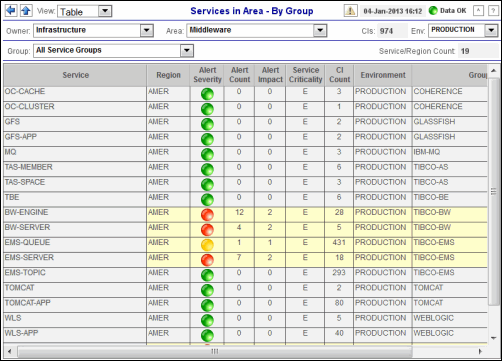Click yellow severity icon for EMS-QUEUE

pos(207,245)
